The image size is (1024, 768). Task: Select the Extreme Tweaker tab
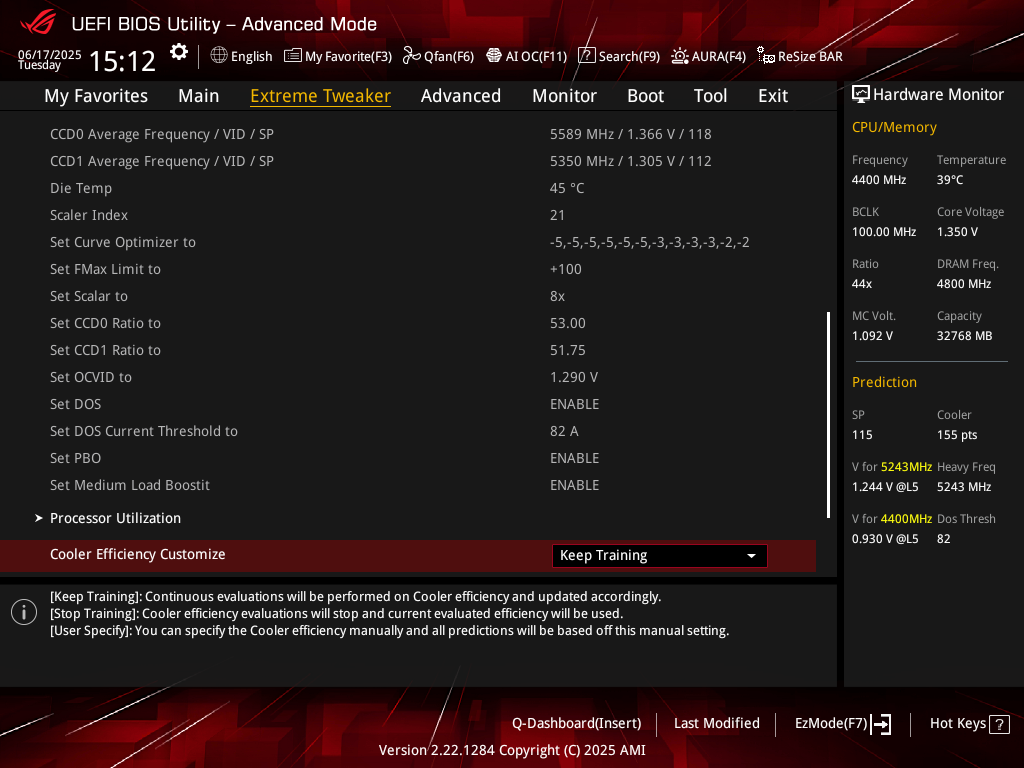coord(321,96)
